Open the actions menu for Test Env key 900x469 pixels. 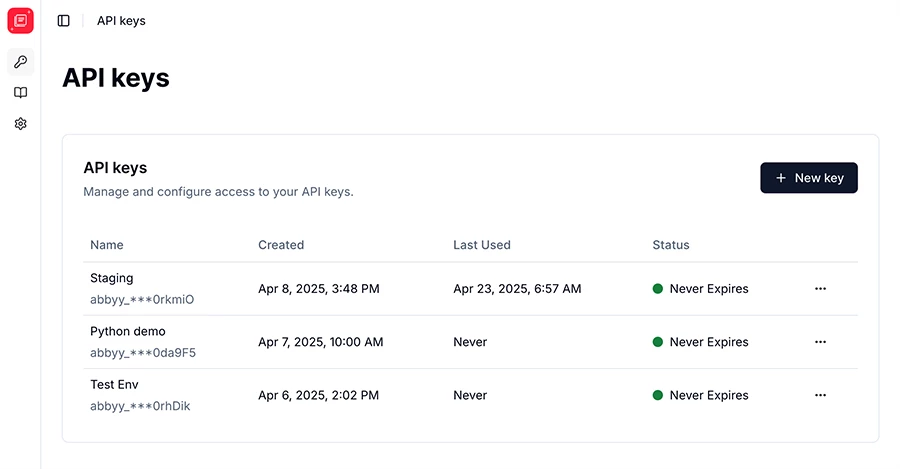pyautogui.click(x=820, y=395)
